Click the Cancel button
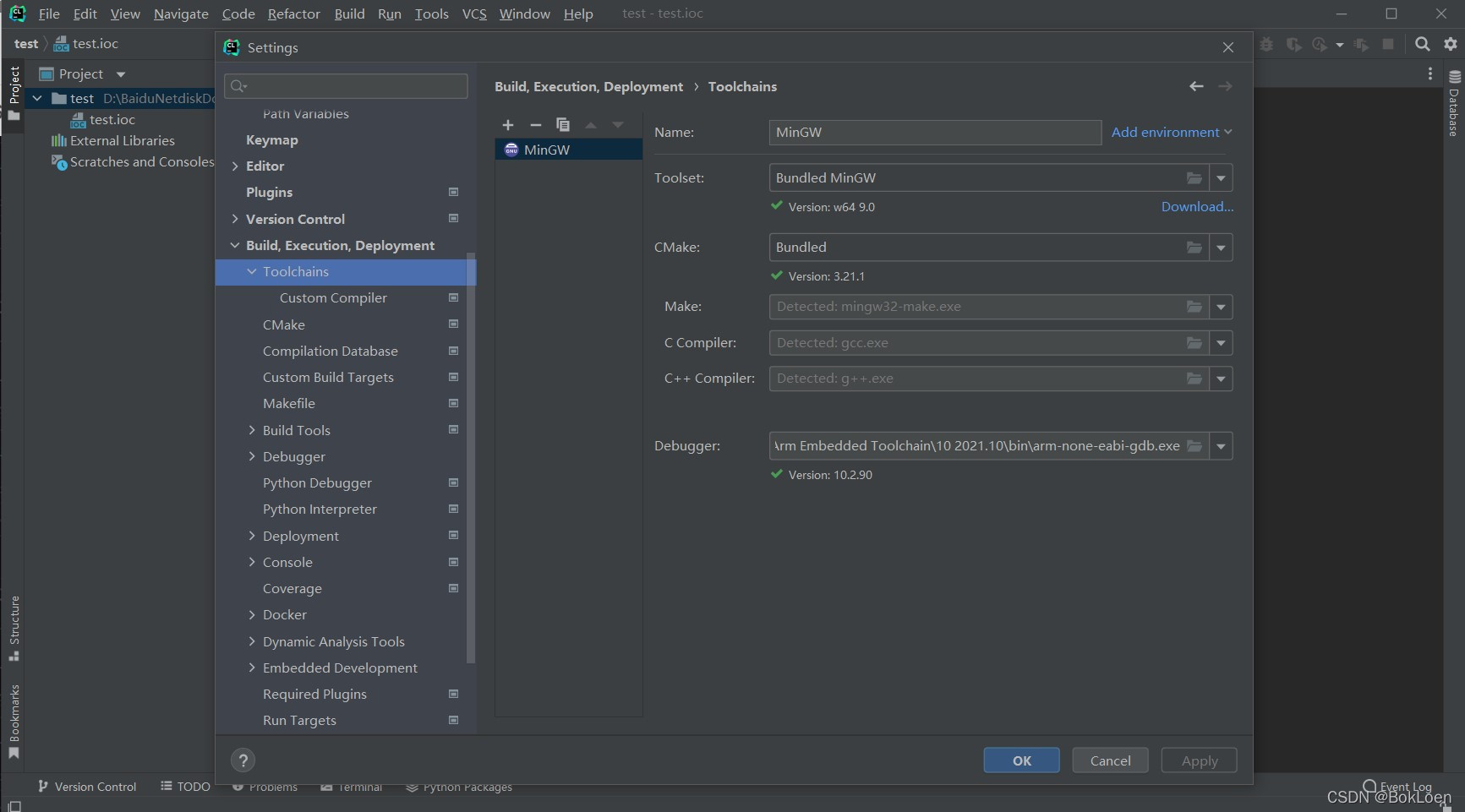Viewport: 1465px width, 812px height. (1110, 760)
